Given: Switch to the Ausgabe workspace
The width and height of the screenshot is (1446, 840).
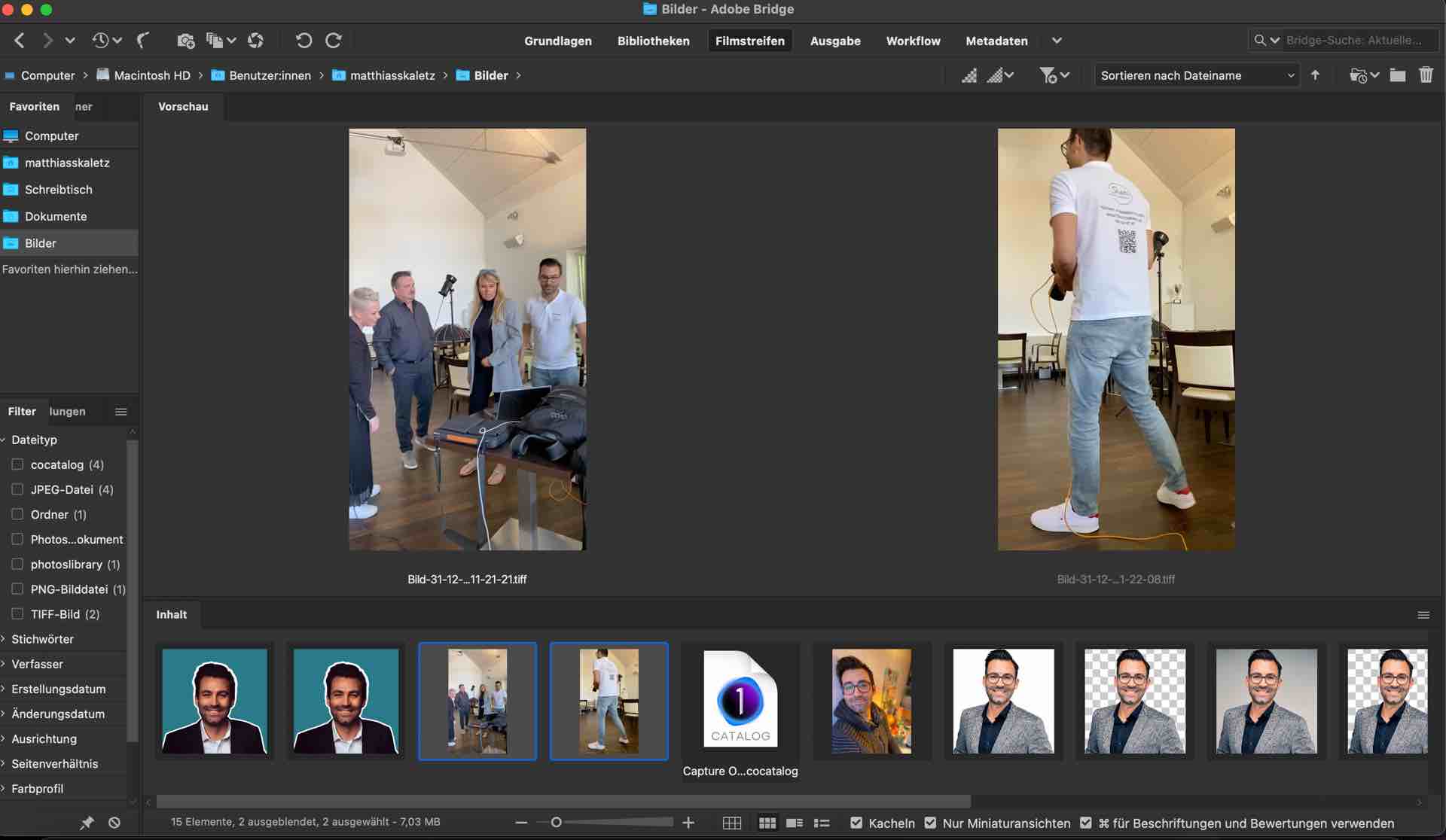Looking at the screenshot, I should 835,41.
